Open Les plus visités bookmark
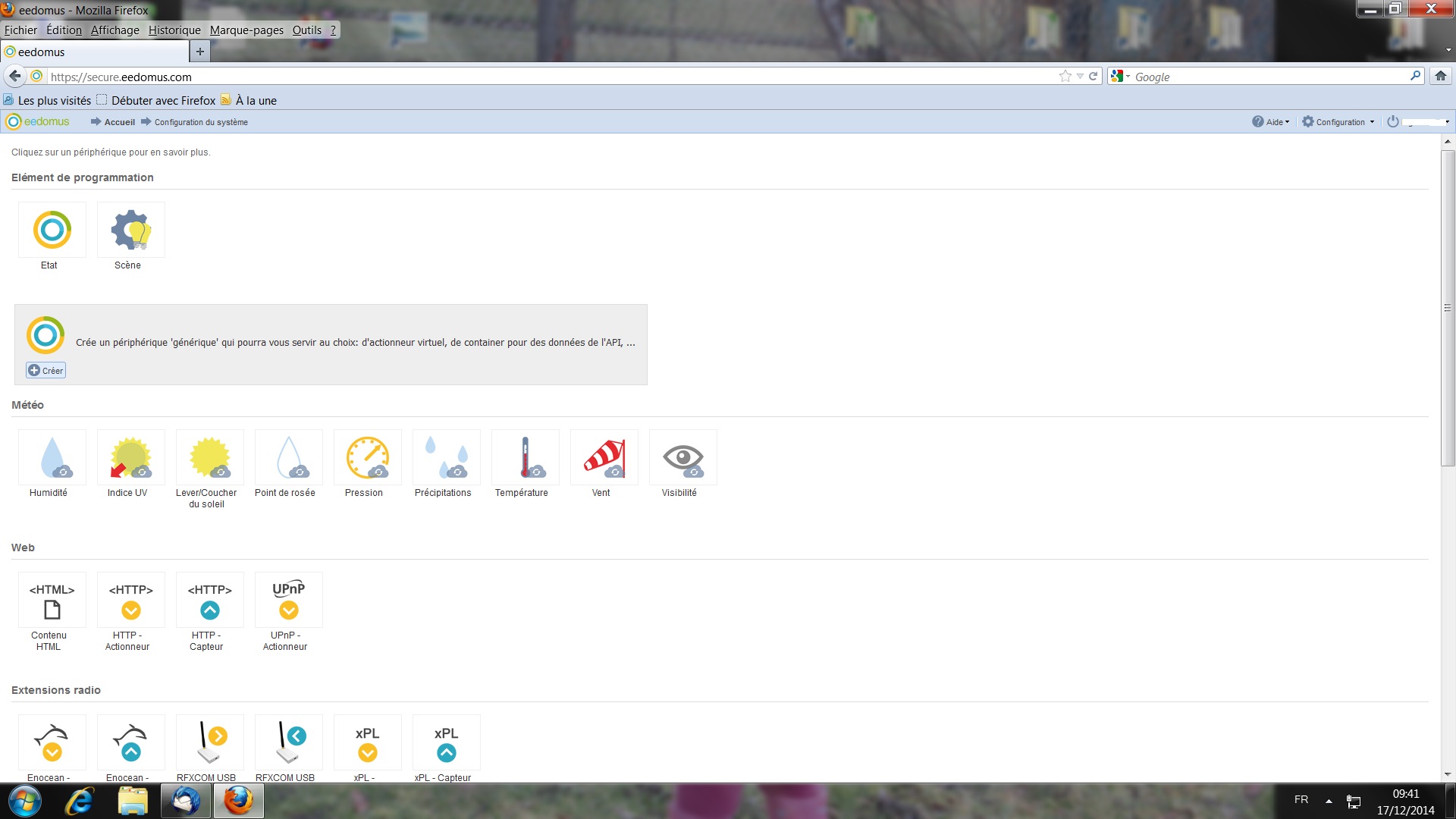Image resolution: width=1456 pixels, height=819 pixels. (47, 100)
